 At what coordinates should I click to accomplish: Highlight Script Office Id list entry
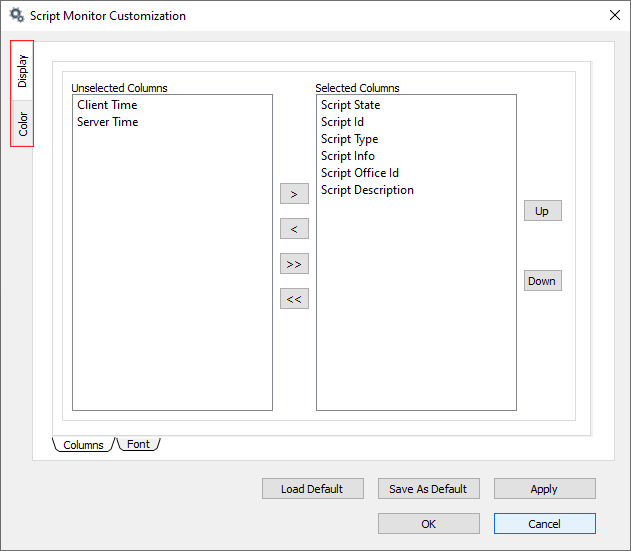(359, 173)
